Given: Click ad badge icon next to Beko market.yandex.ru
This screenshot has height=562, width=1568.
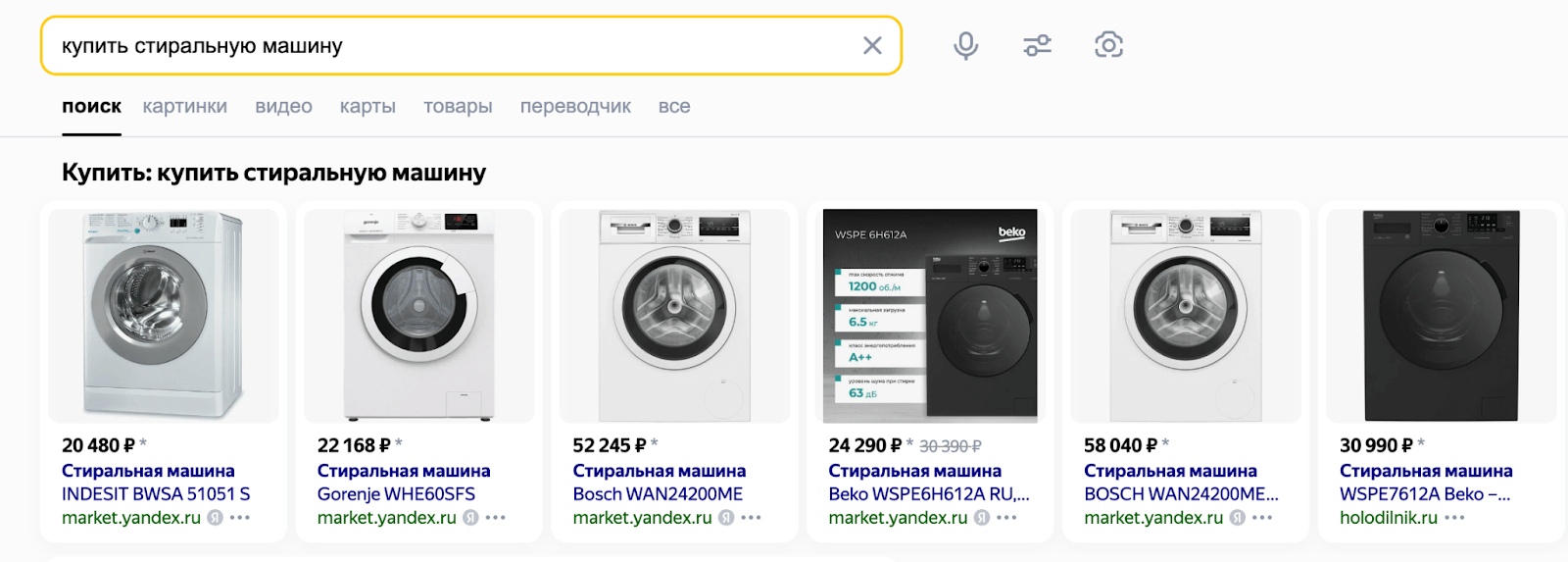Looking at the screenshot, I should click(x=982, y=518).
